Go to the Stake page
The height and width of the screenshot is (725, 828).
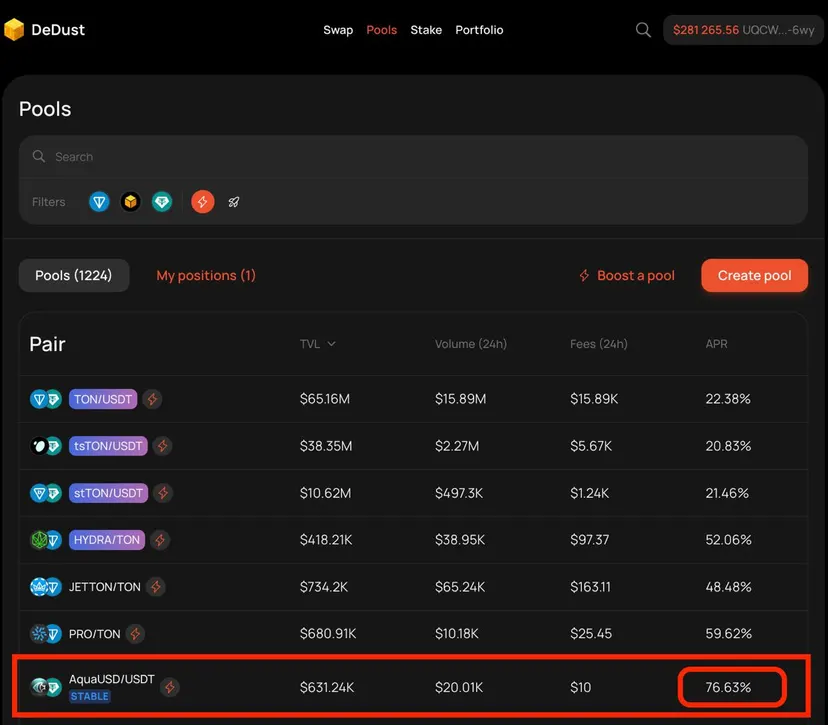pyautogui.click(x=426, y=30)
